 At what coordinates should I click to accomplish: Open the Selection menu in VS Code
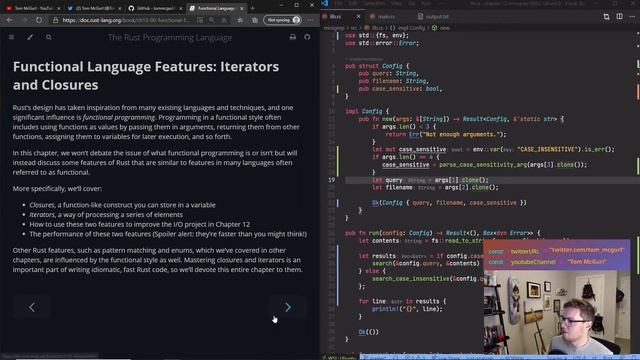374,3
